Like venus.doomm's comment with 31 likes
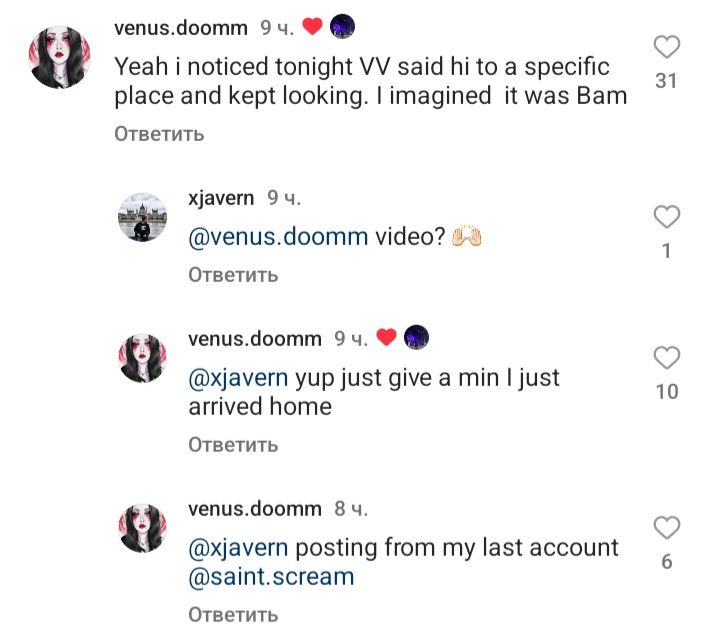This screenshot has height=643, width=720. click(666, 47)
